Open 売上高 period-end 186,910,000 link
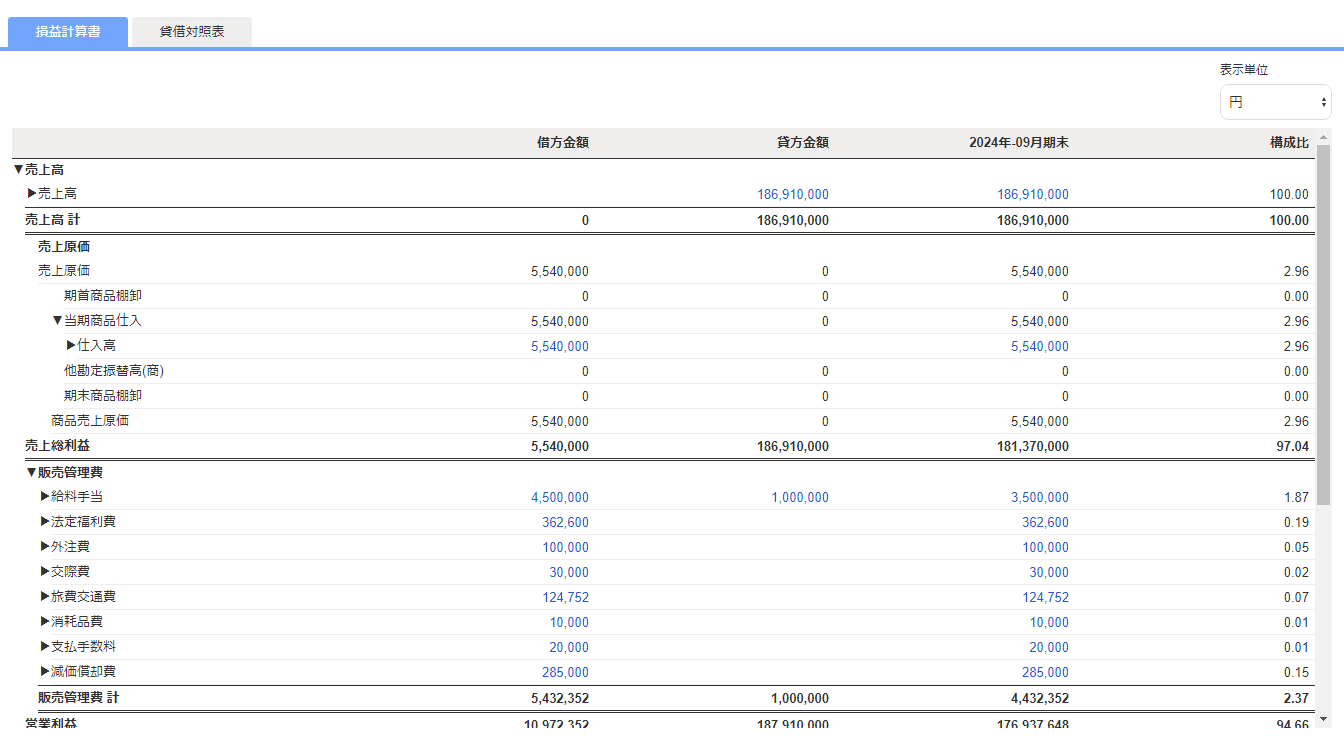 point(1033,195)
